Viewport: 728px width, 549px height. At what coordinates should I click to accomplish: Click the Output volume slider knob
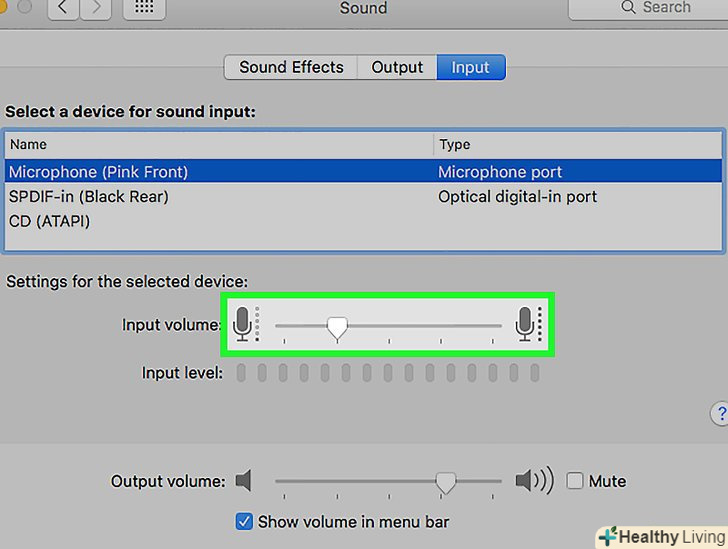pyautogui.click(x=446, y=483)
